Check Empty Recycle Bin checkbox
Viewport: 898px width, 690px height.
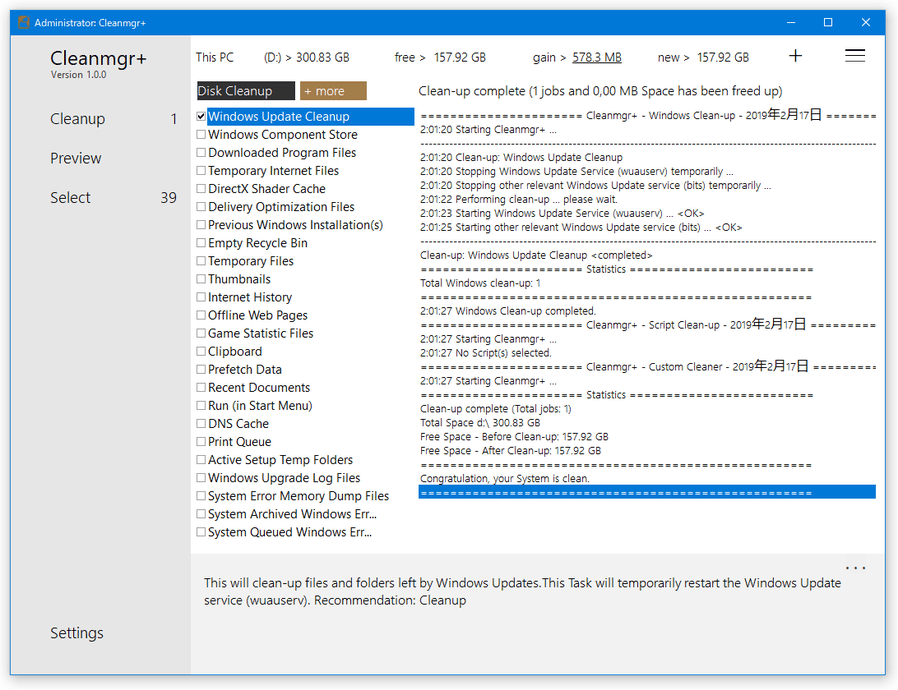pos(201,243)
